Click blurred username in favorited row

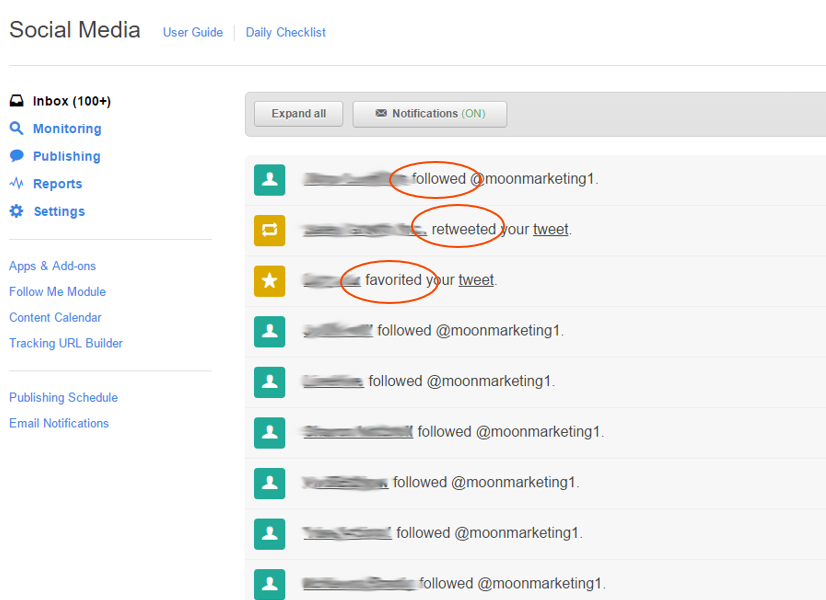tap(331, 280)
